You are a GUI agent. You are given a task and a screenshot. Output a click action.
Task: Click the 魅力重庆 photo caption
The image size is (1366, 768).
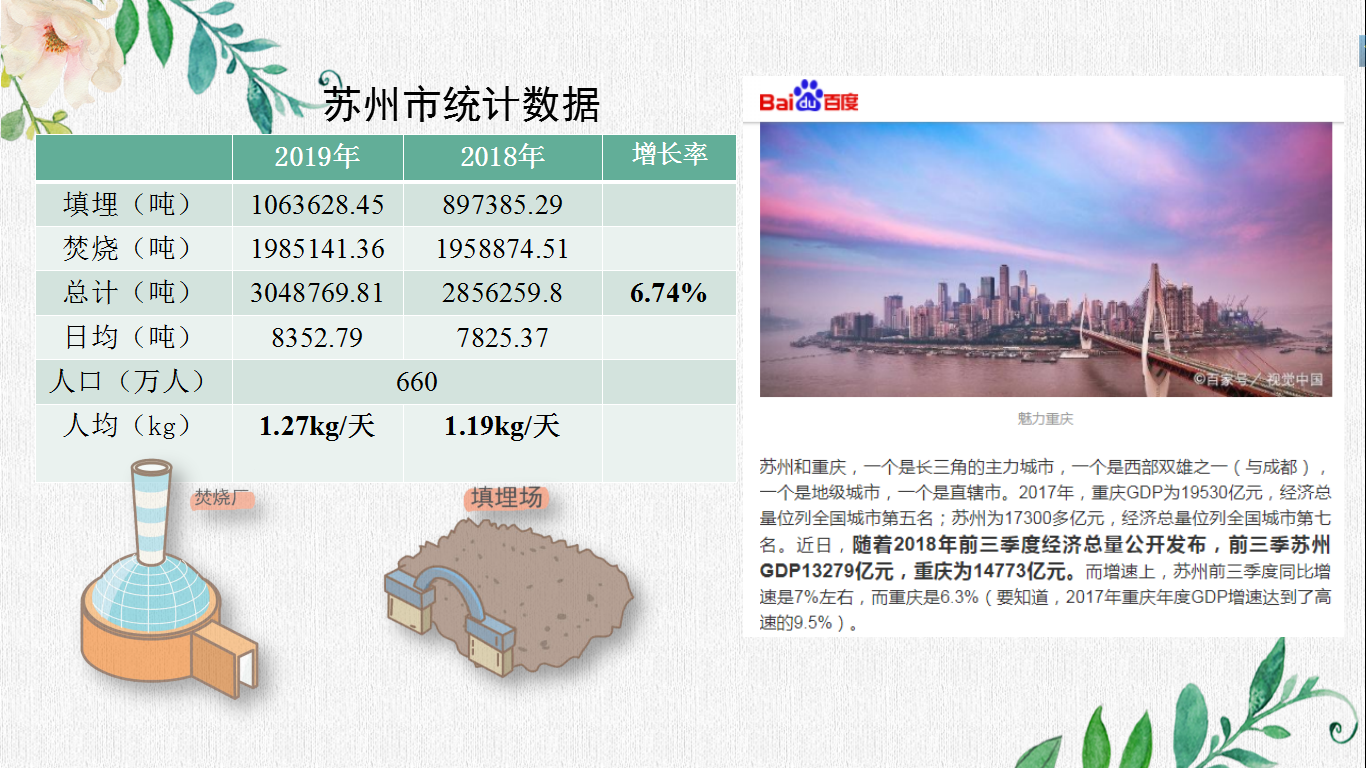(x=1045, y=419)
